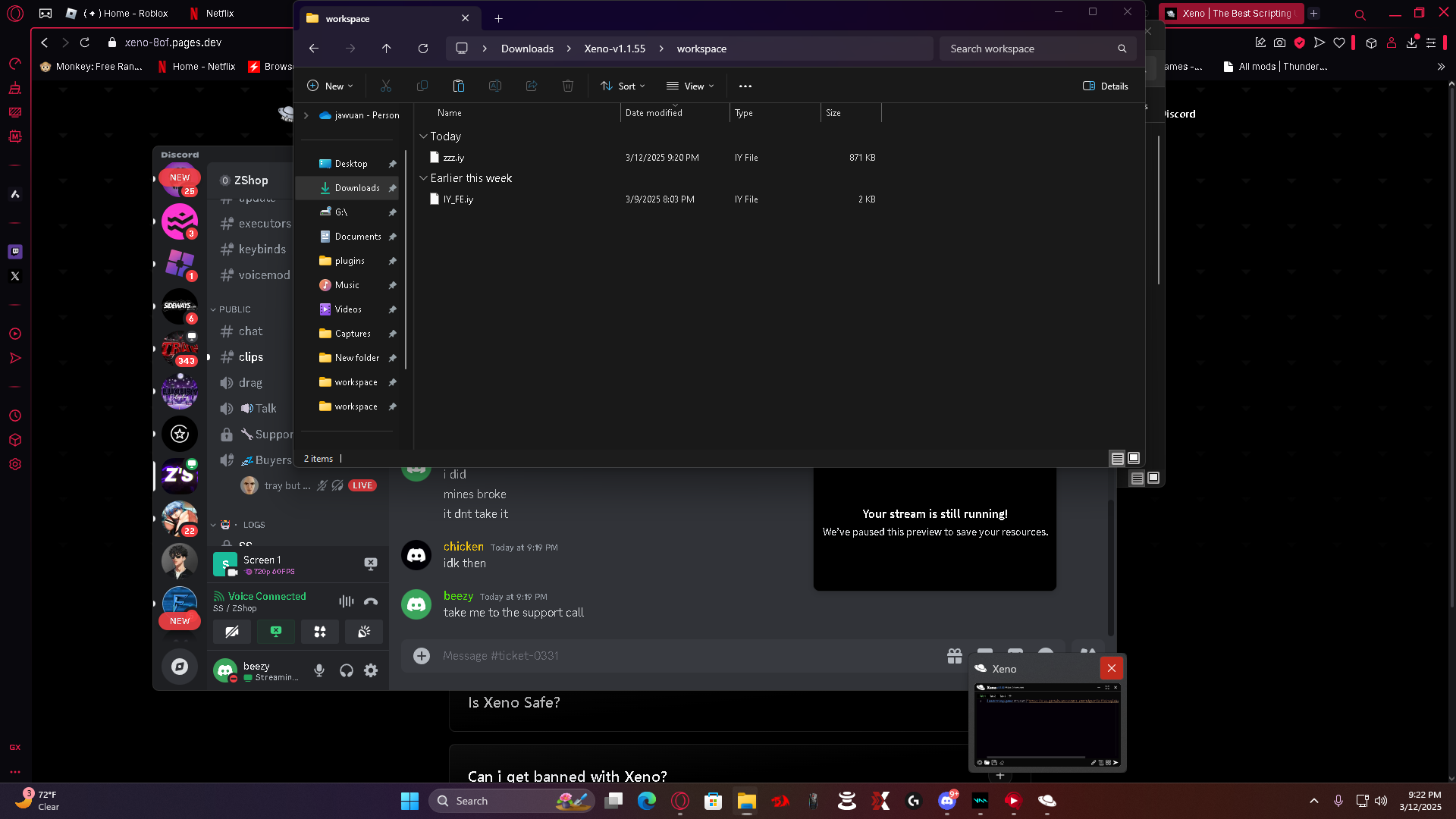Click the Rename toolbar icon

pos(495,86)
